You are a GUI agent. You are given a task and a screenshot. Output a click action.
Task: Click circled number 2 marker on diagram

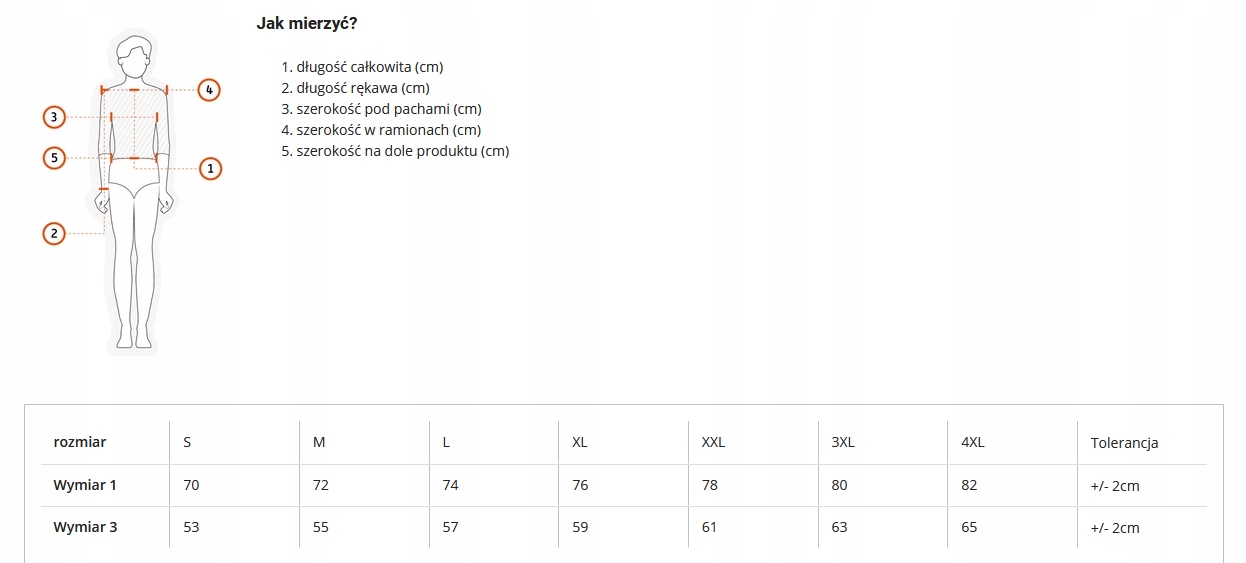click(x=54, y=234)
